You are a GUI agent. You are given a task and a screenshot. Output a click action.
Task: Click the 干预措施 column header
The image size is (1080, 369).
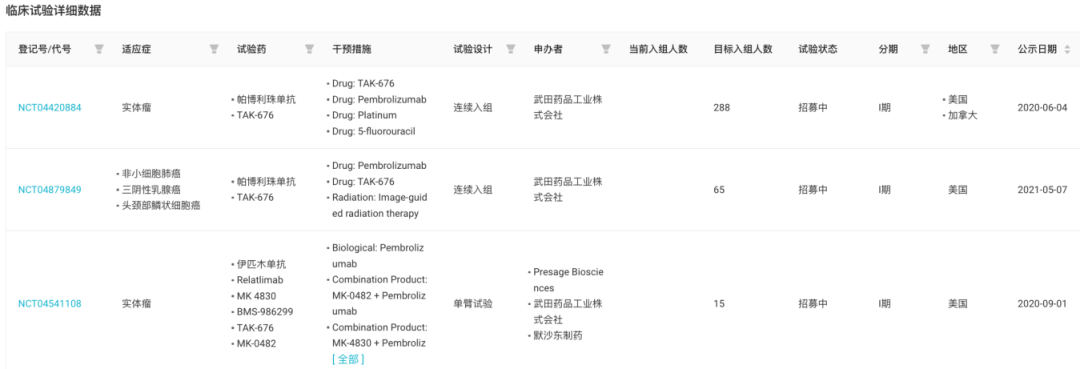351,49
